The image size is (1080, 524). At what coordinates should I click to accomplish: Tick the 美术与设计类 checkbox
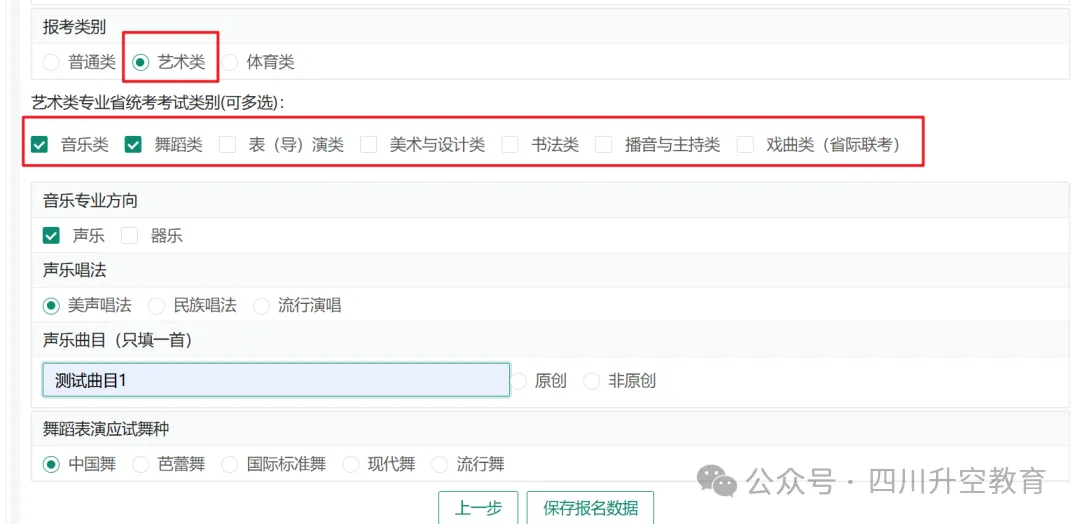(x=369, y=145)
